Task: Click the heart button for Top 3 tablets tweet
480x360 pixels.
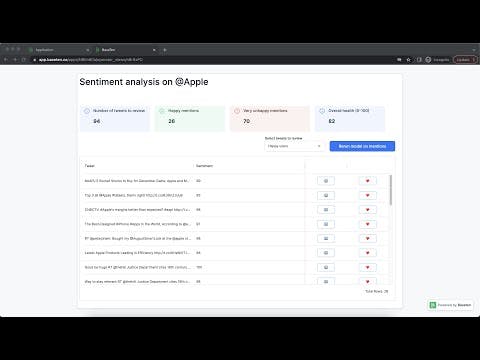Action: click(x=368, y=195)
